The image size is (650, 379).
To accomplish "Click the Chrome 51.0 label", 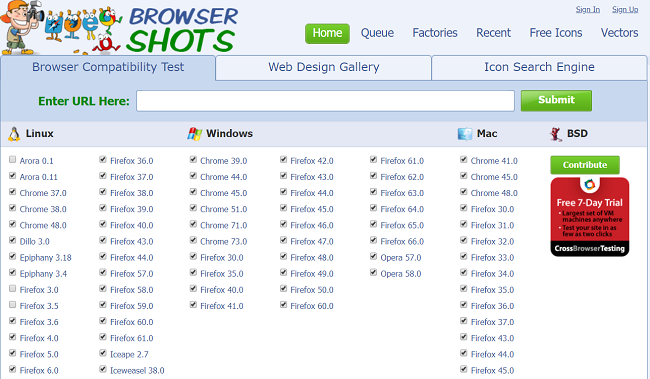I will click(x=223, y=209).
